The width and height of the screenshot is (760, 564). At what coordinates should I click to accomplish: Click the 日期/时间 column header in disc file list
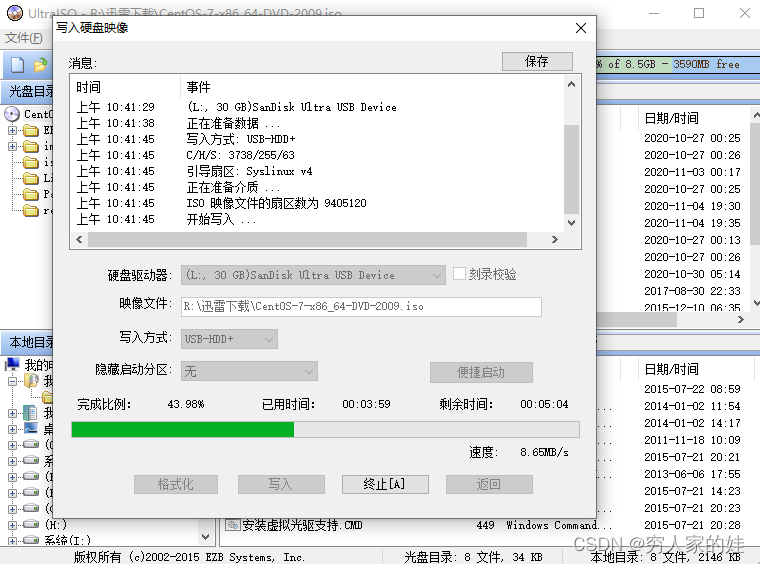pos(672,118)
